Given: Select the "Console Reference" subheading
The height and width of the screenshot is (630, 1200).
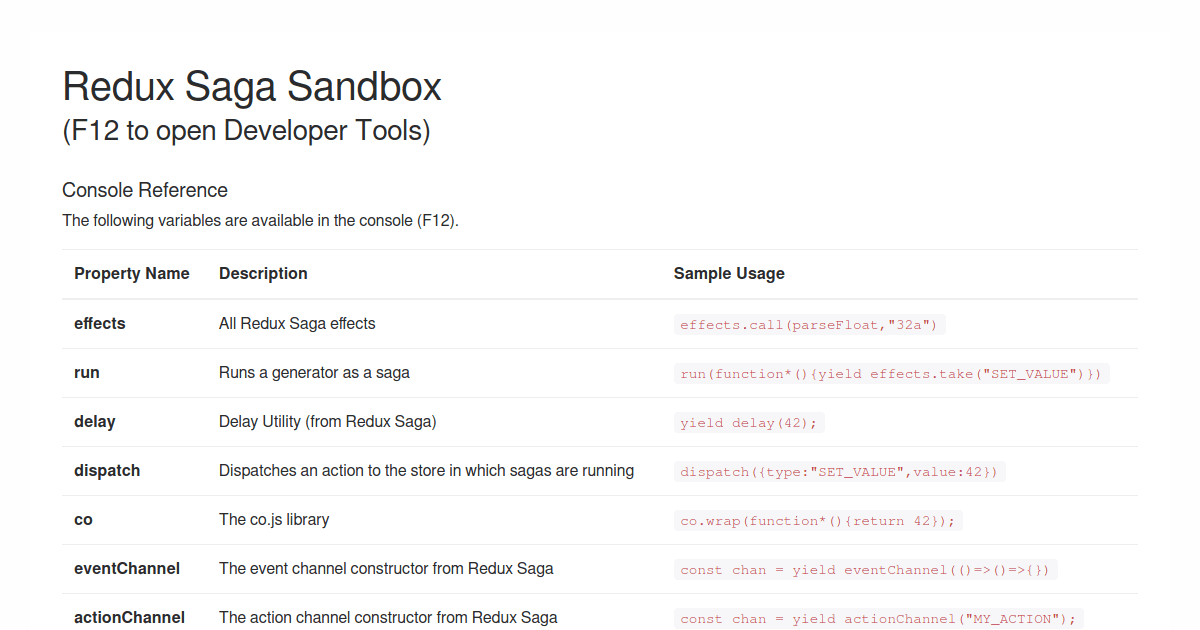Looking at the screenshot, I should [x=144, y=190].
